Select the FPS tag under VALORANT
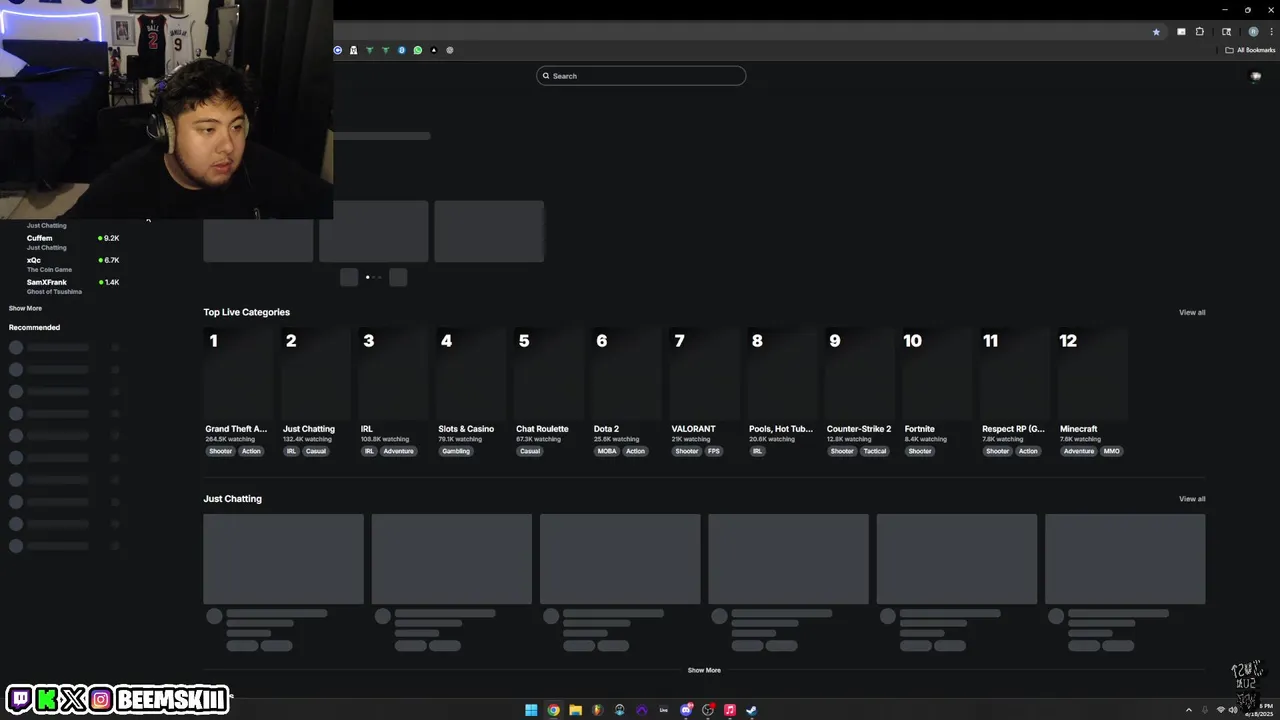This screenshot has width=1280, height=720. (x=714, y=451)
